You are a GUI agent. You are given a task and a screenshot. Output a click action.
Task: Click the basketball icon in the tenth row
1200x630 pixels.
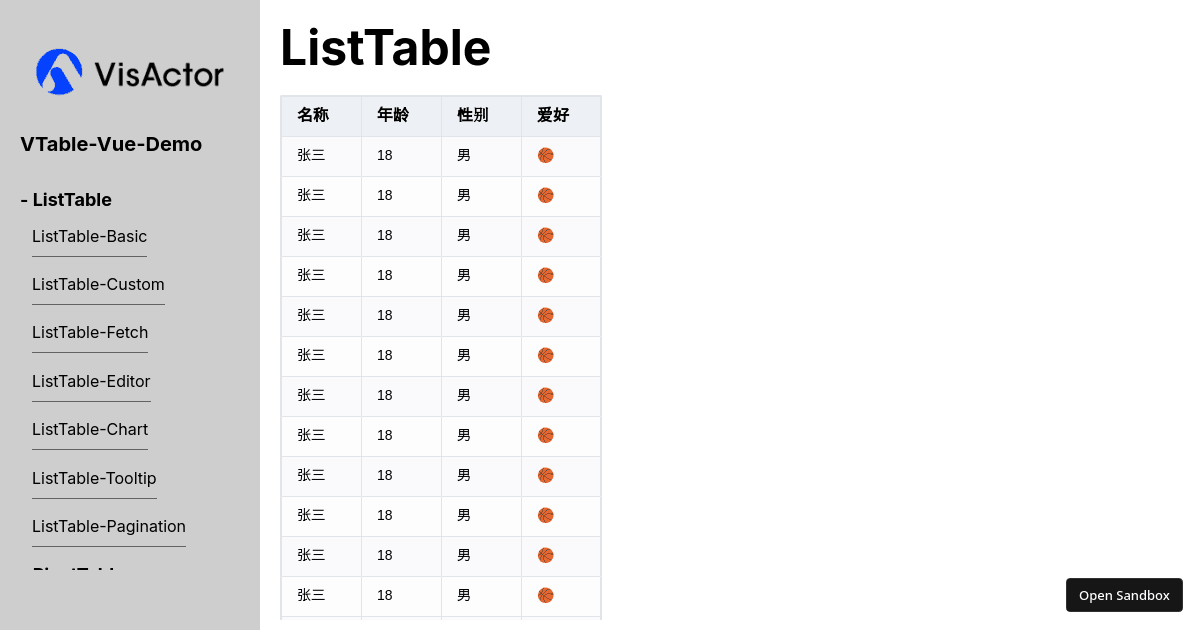pyautogui.click(x=545, y=515)
